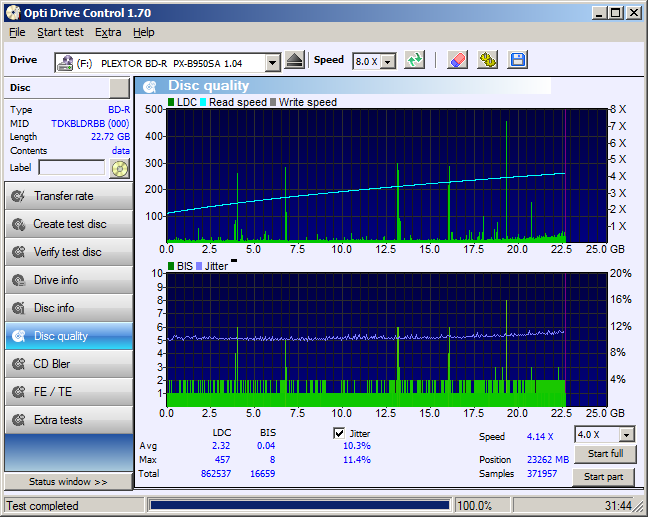Expand the Drive selection dropdown arrow
This screenshot has width=648, height=517.
272,63
